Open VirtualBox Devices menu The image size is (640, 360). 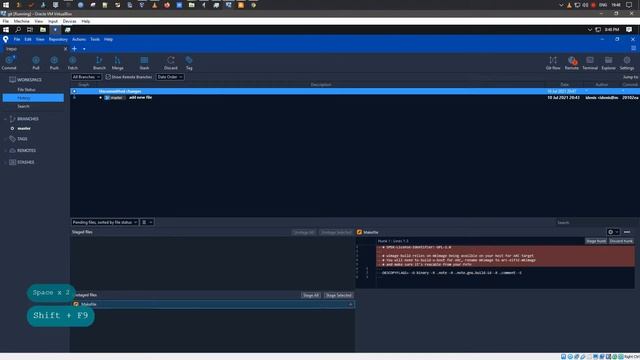69,21
